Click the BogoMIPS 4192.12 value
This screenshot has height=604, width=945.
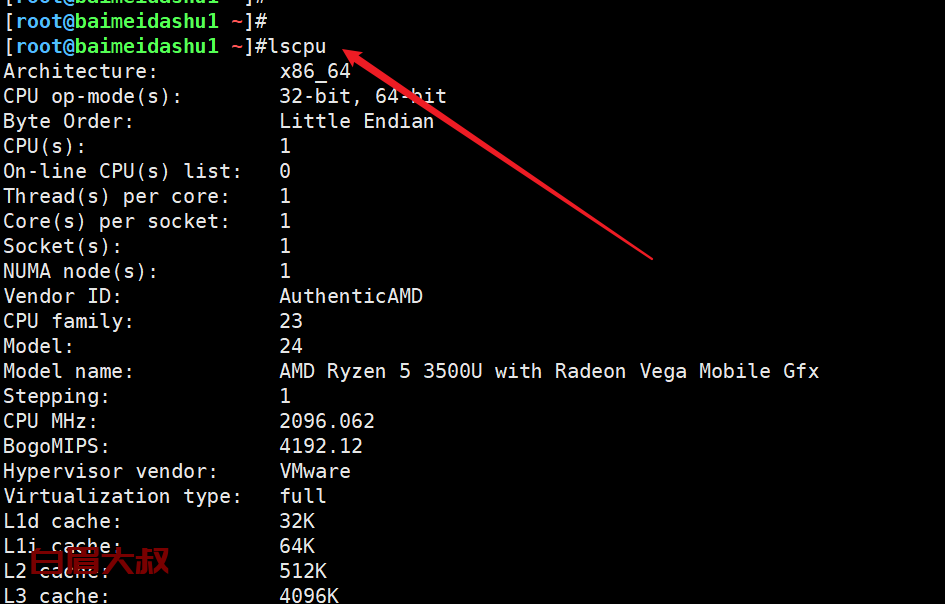pos(321,446)
